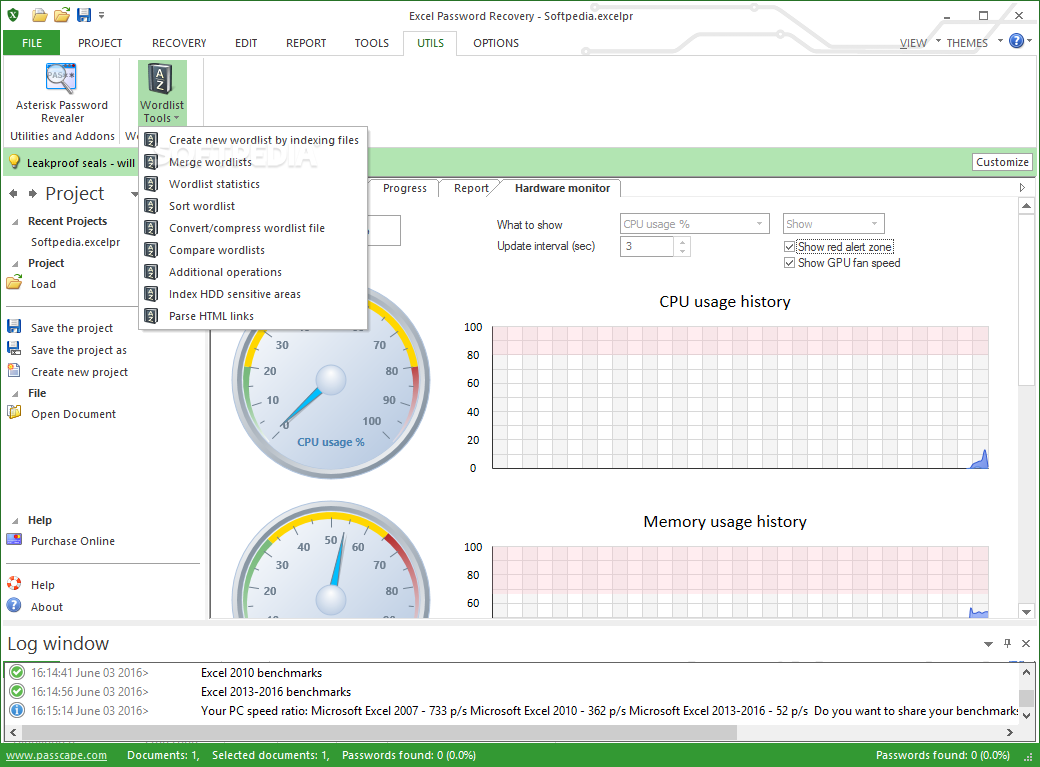This screenshot has height=767, width=1040.
Task: Click the Update interval input field
Action: (647, 246)
